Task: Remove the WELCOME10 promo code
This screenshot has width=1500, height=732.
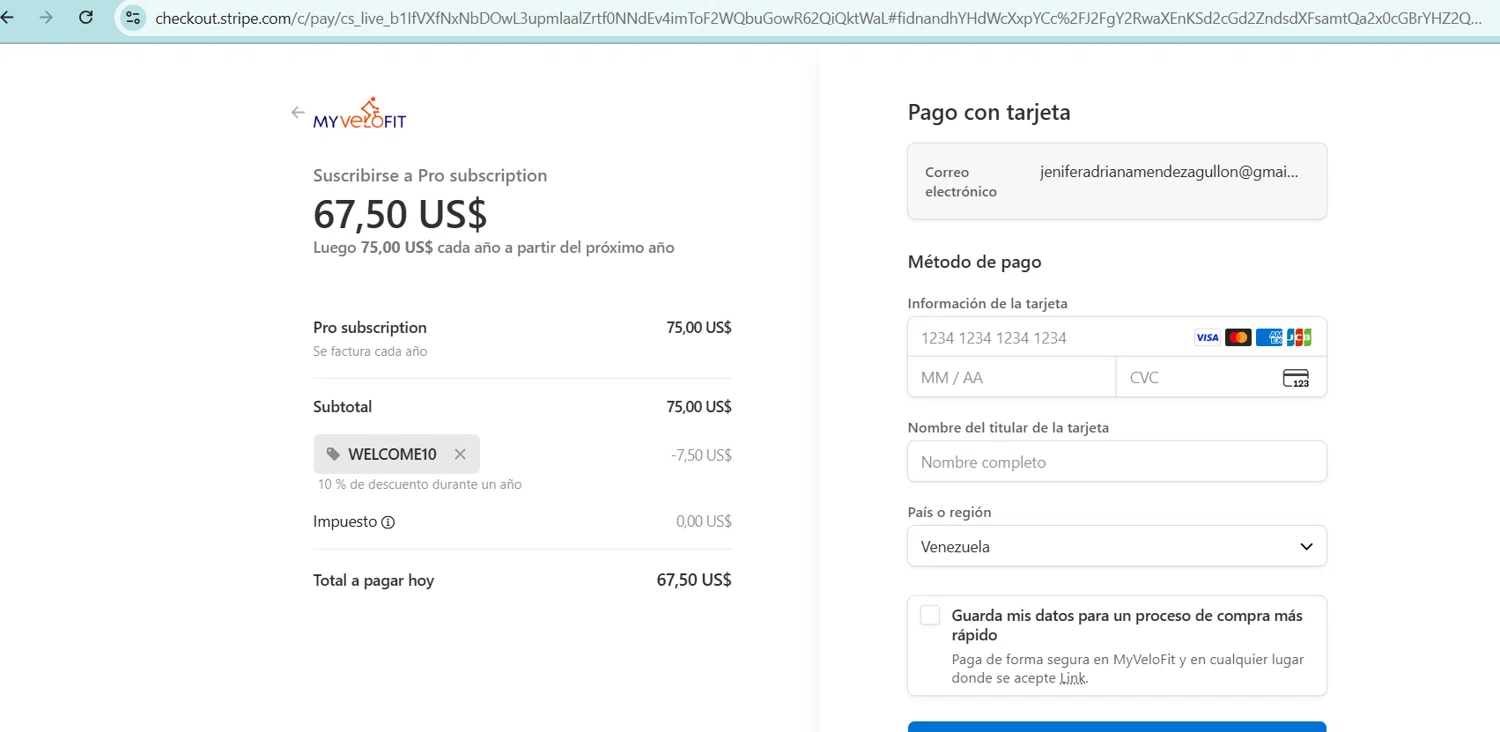Action: [460, 454]
